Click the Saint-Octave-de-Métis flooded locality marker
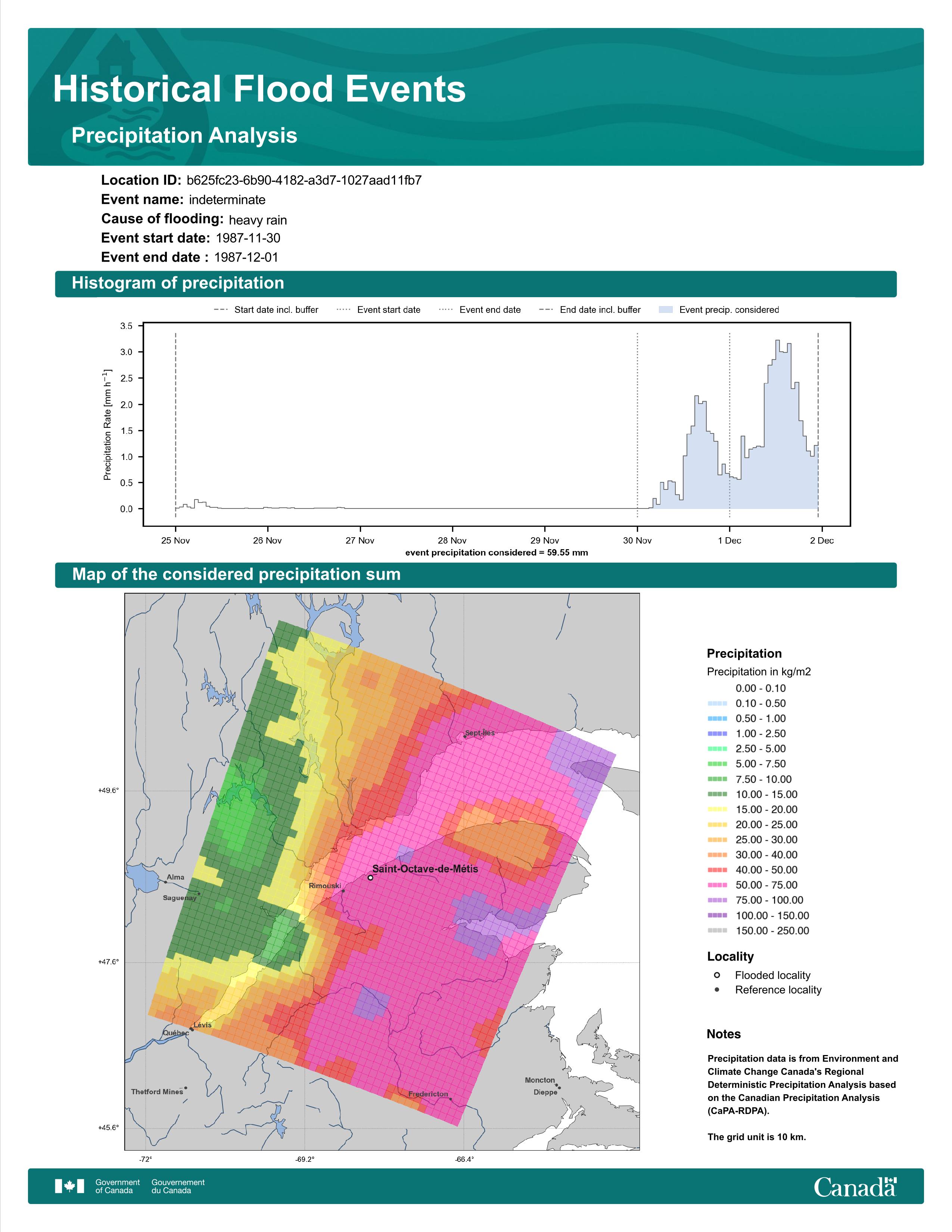The height and width of the screenshot is (1232, 952). click(x=371, y=877)
